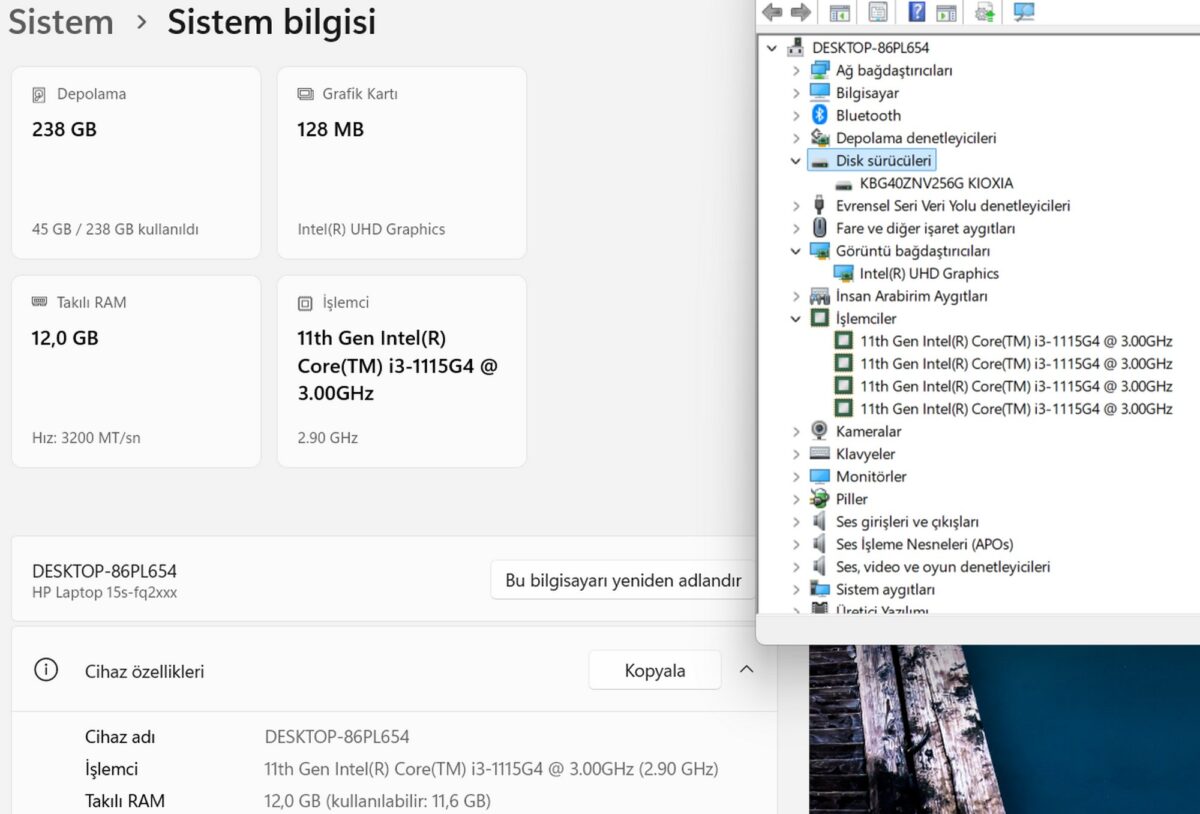Click the info icon beside Cihaz özellikleri
Screen dimensions: 1200x814
(x=46, y=670)
